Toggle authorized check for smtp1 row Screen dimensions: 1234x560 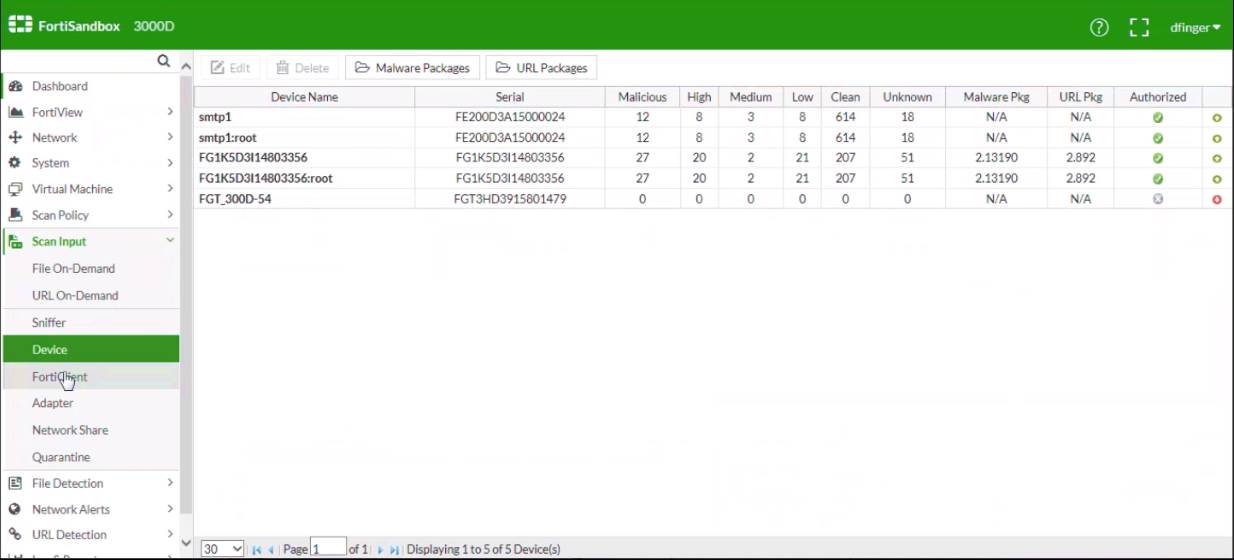(x=1158, y=117)
